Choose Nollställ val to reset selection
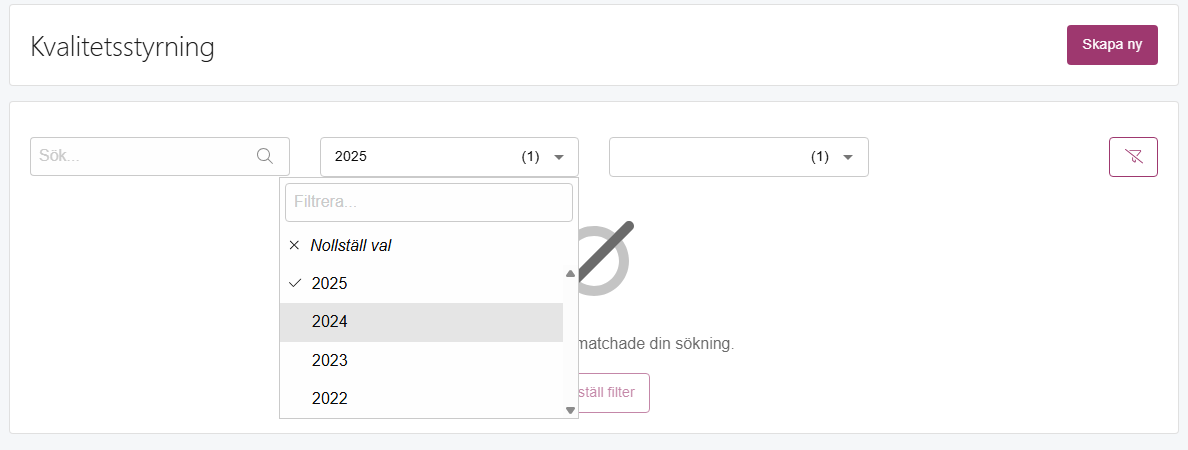Screen dimensions: 1188x450 click(x=351, y=245)
